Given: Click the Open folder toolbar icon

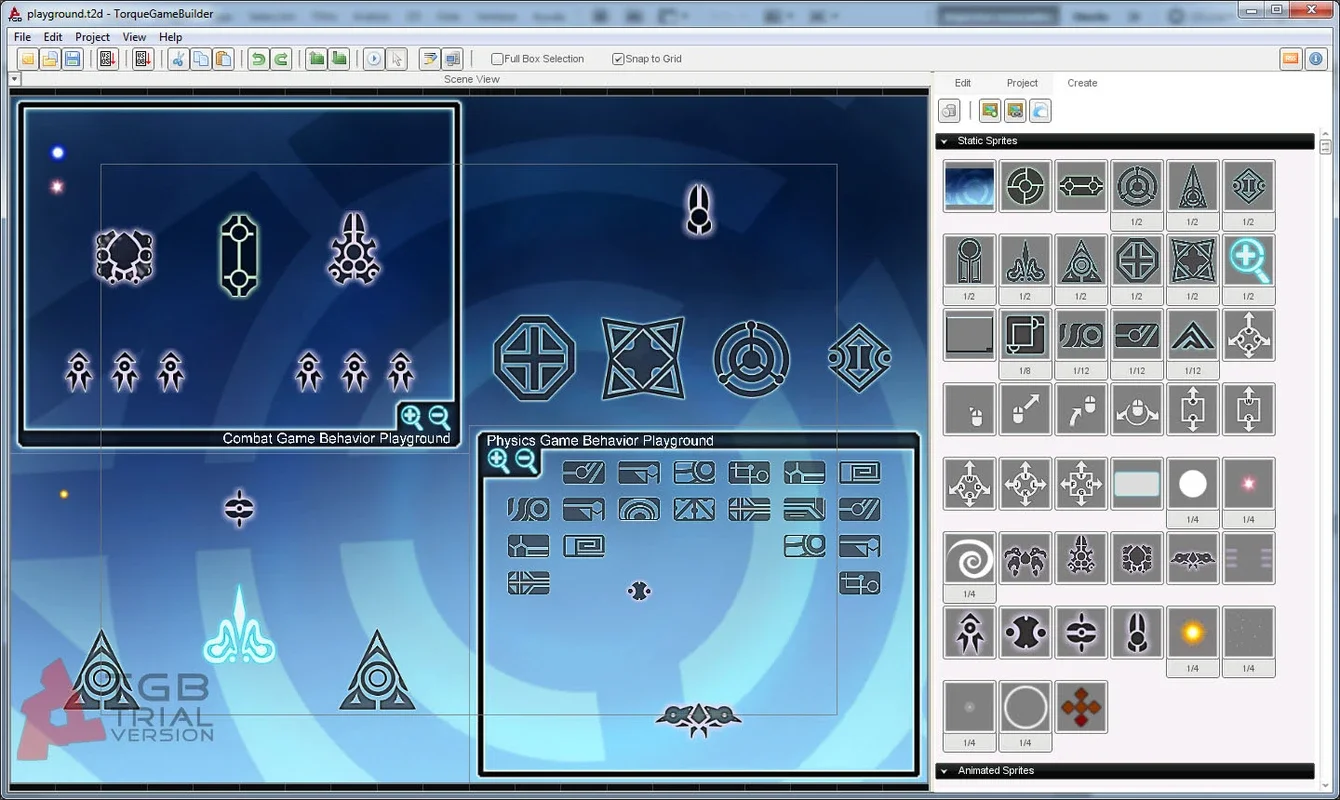Looking at the screenshot, I should click(50, 59).
